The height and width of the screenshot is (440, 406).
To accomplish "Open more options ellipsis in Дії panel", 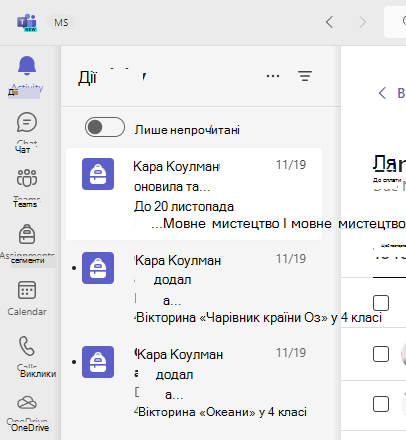I will [x=273, y=76].
